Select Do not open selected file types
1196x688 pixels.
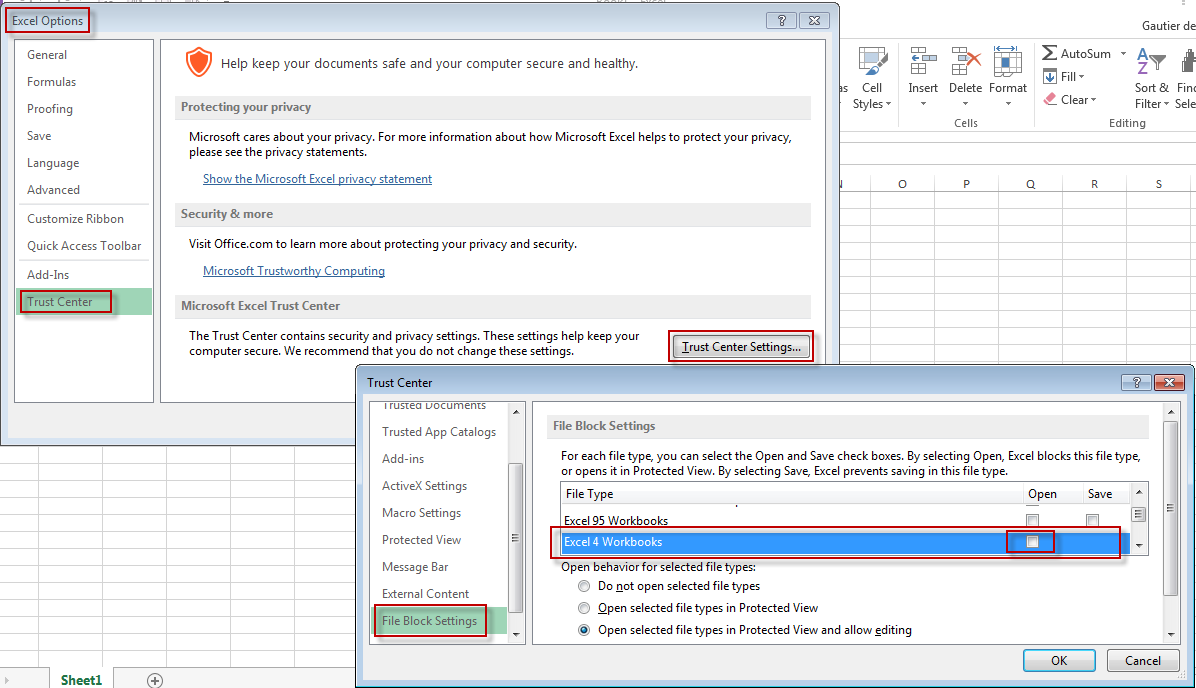584,586
